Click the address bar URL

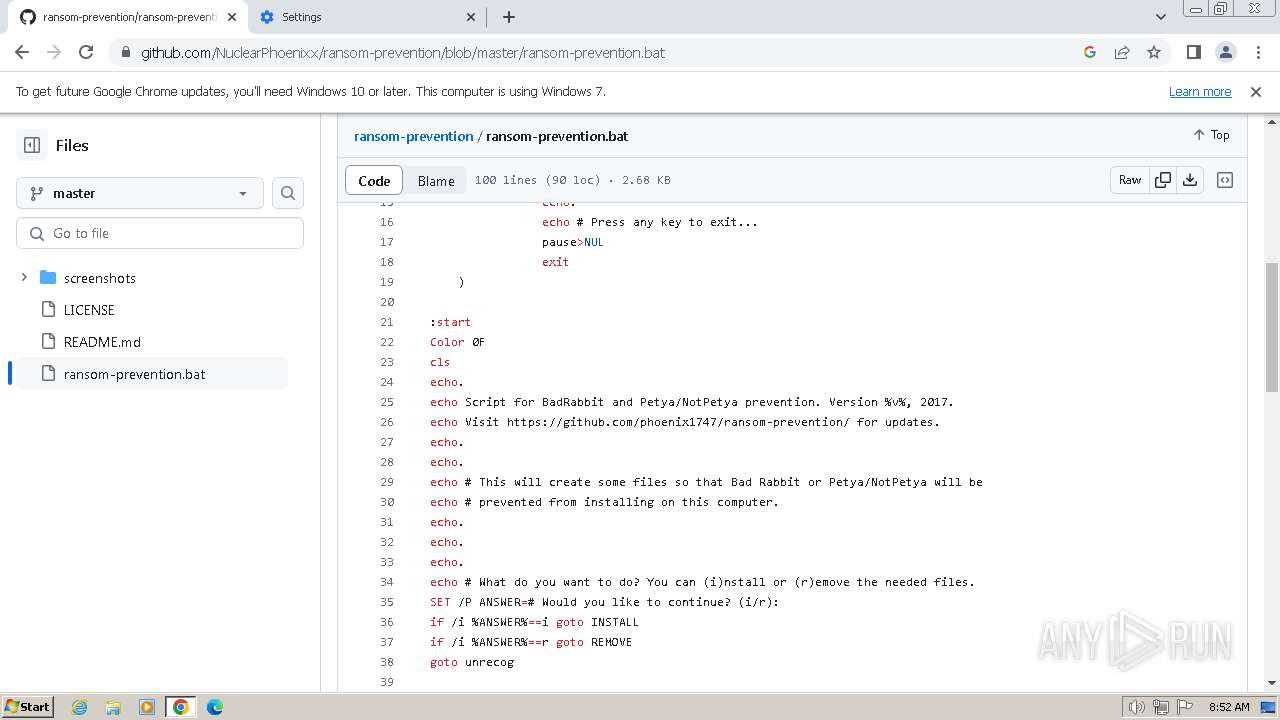click(x=403, y=53)
